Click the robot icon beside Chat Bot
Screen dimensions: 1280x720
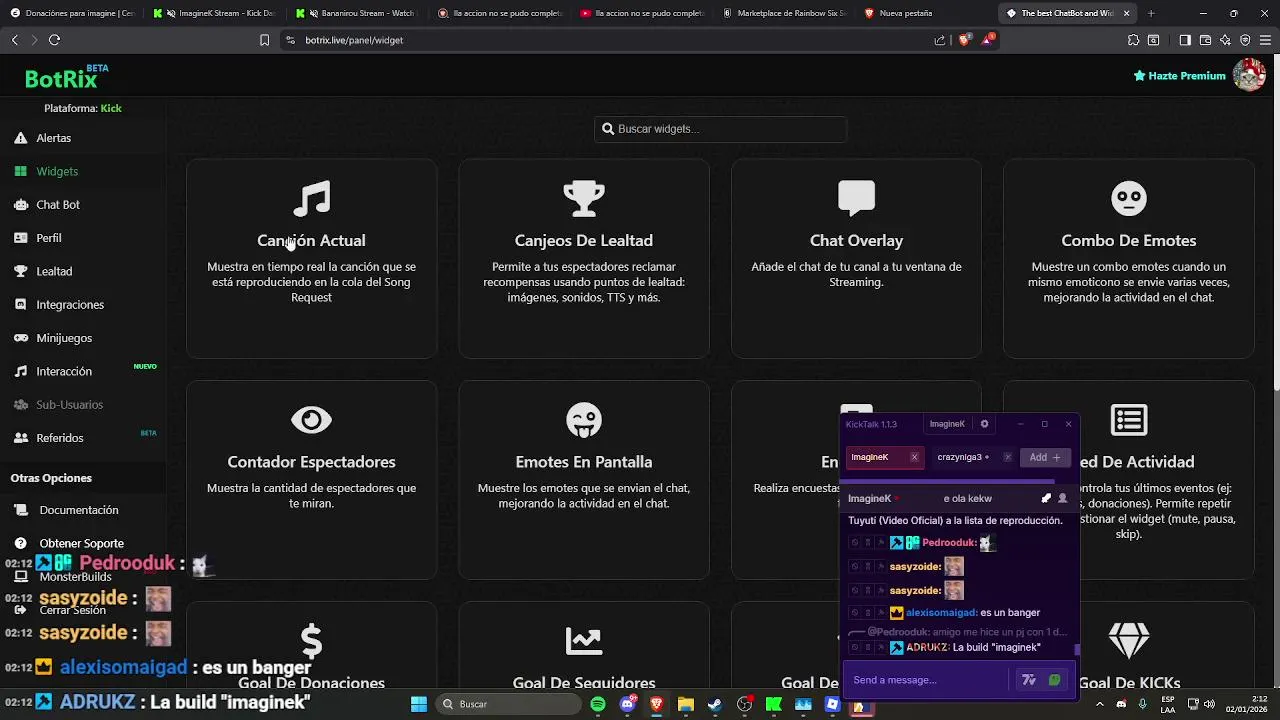[x=20, y=204]
